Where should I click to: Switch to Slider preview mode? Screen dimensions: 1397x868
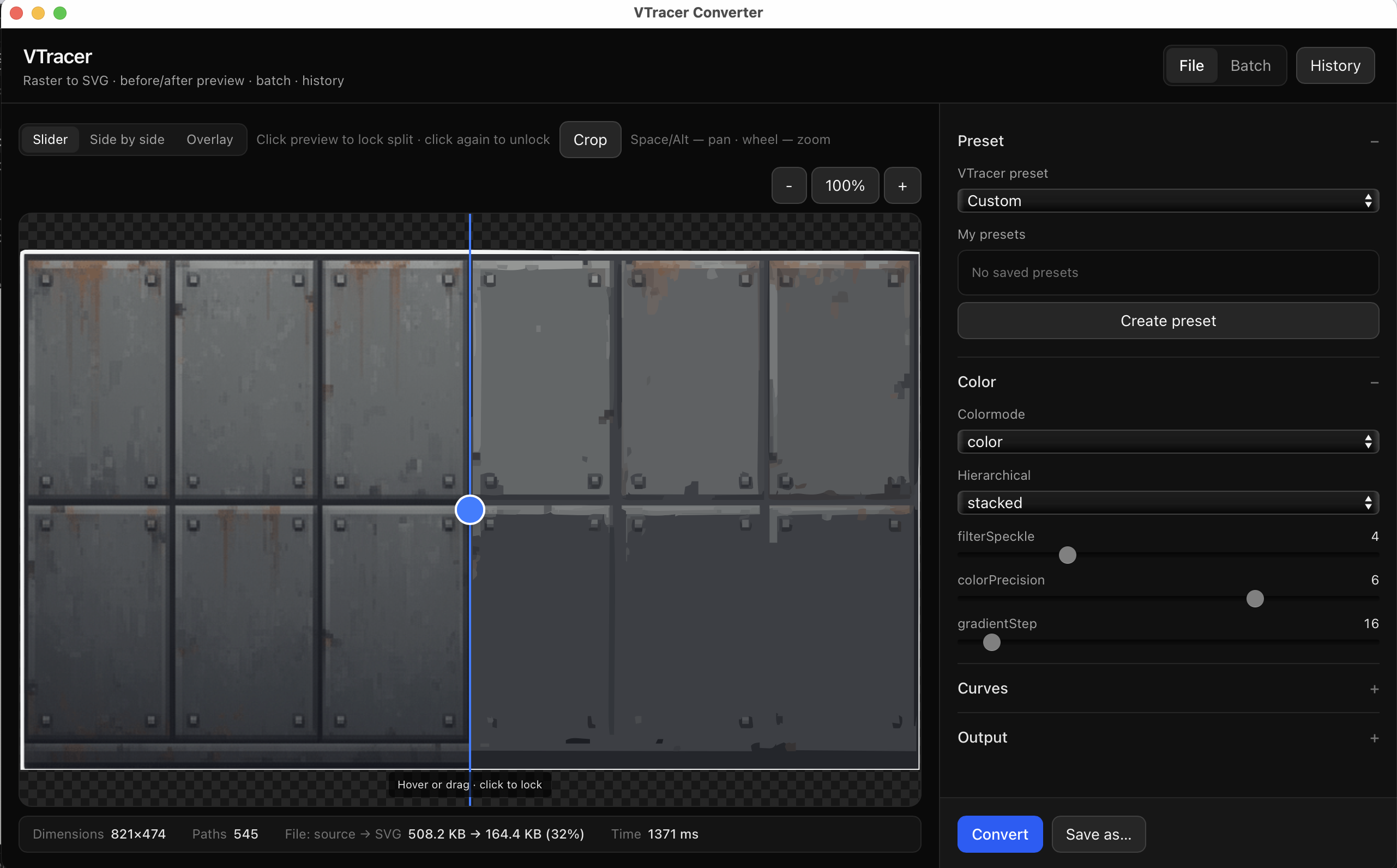click(x=50, y=140)
